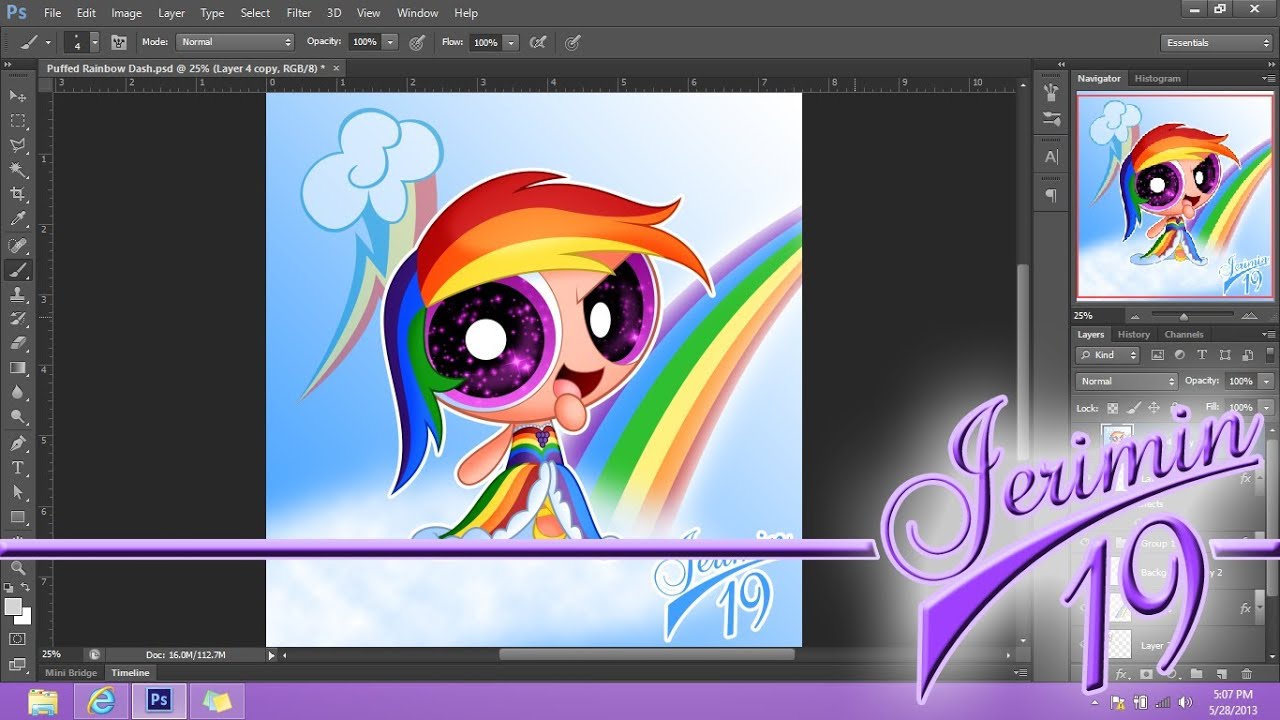1280x720 pixels.
Task: Select the Healing Brush tool
Action: point(18,245)
